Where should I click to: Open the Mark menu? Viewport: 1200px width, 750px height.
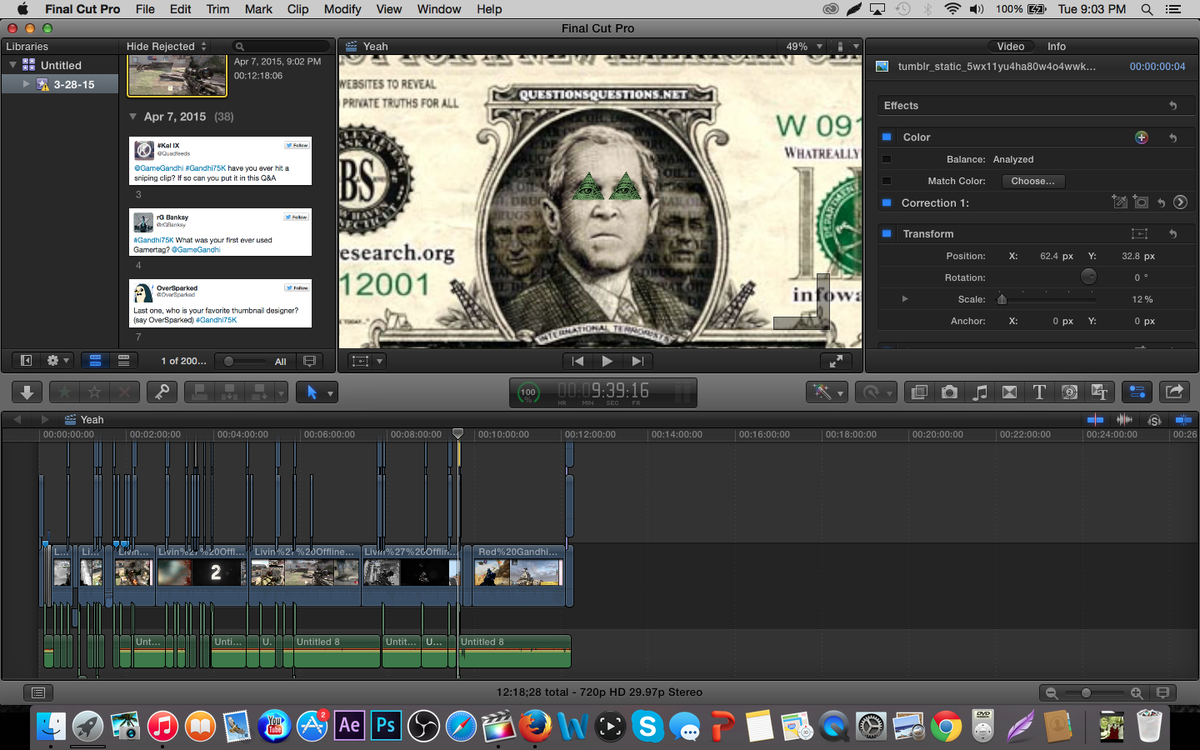(258, 9)
